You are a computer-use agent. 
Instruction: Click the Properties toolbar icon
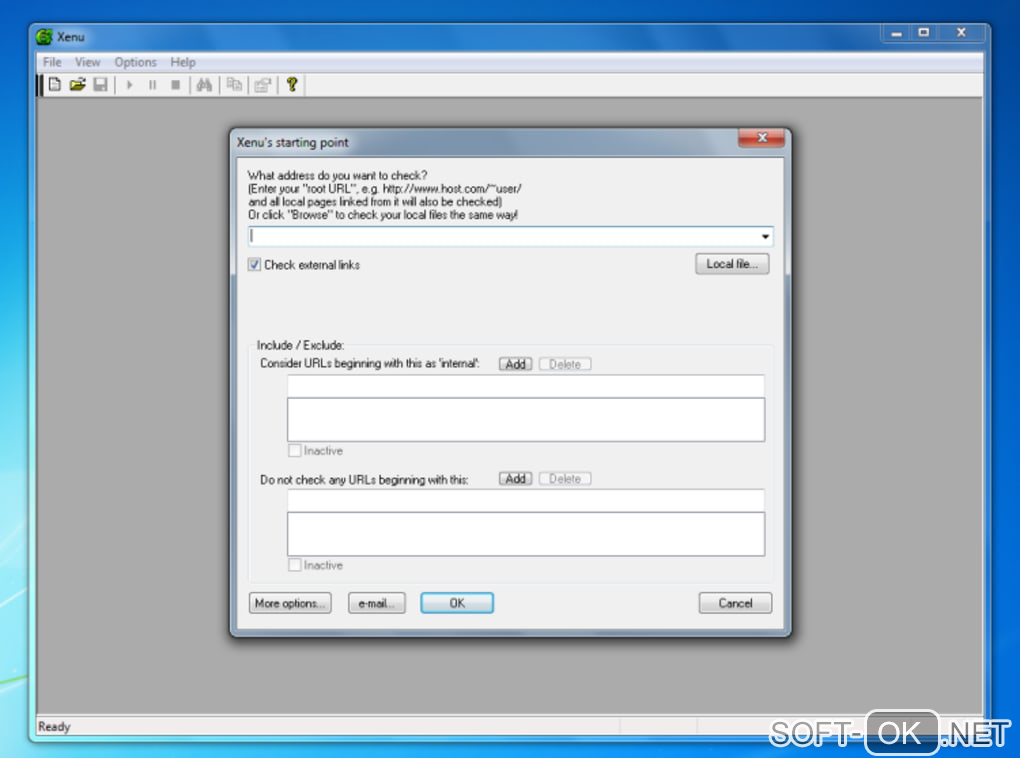[262, 85]
